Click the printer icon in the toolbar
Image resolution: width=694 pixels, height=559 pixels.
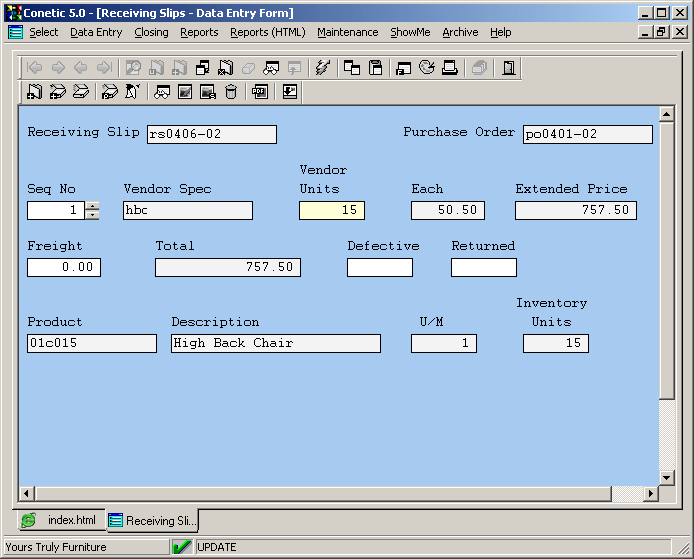[x=450, y=68]
